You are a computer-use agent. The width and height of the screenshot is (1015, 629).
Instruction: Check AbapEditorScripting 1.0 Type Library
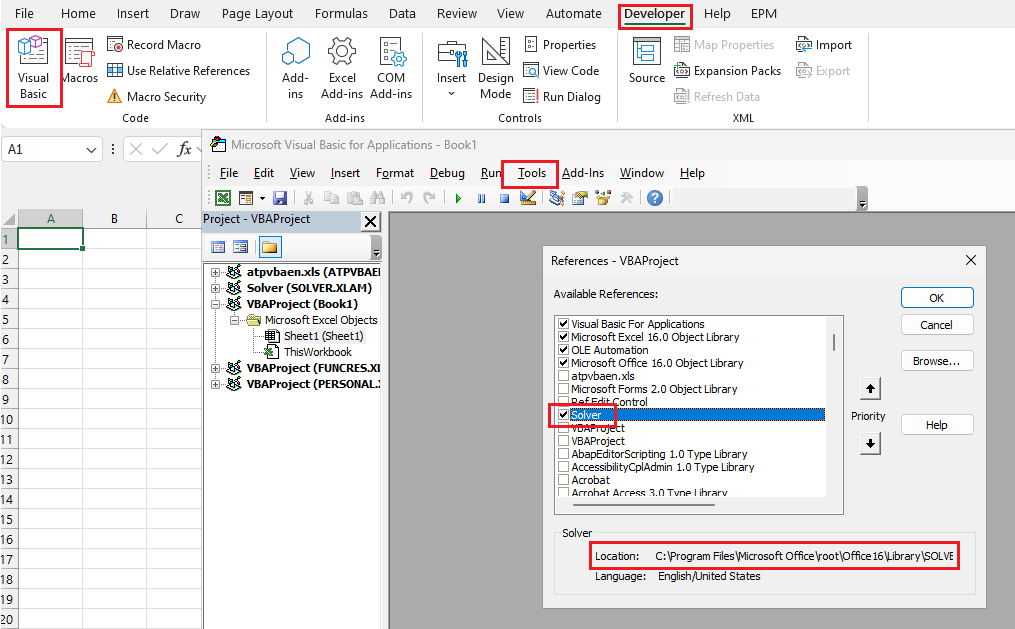(x=563, y=454)
